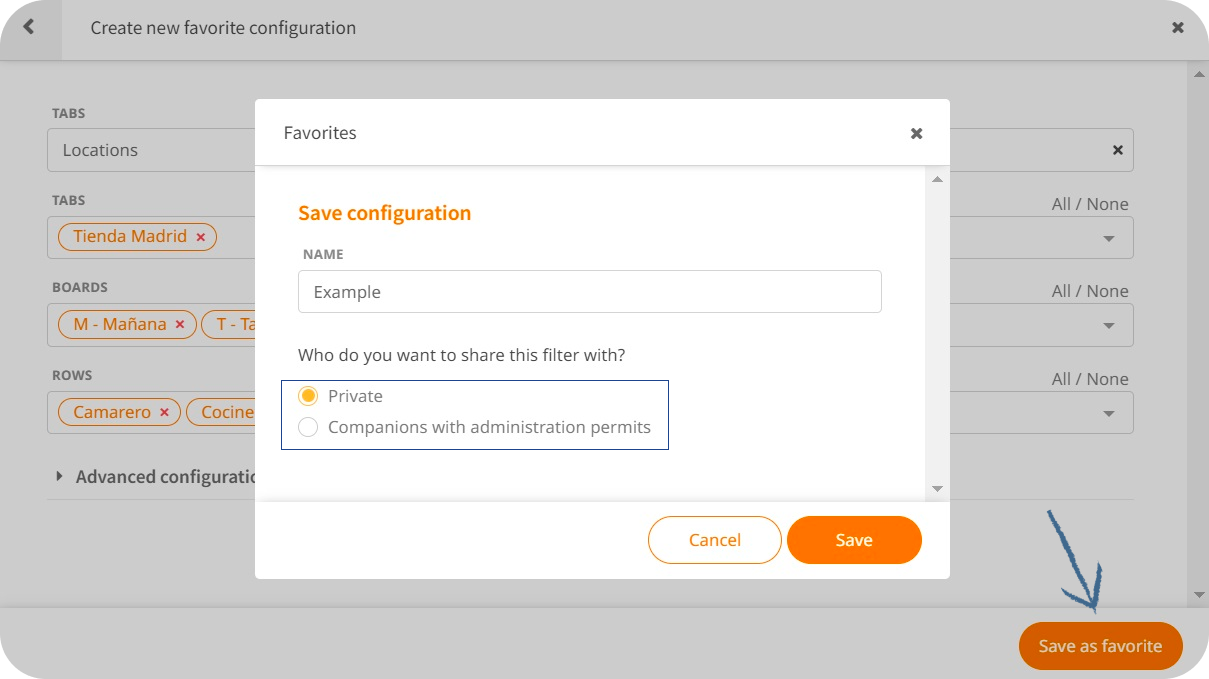Remove the Camarero tag

pyautogui.click(x=165, y=412)
